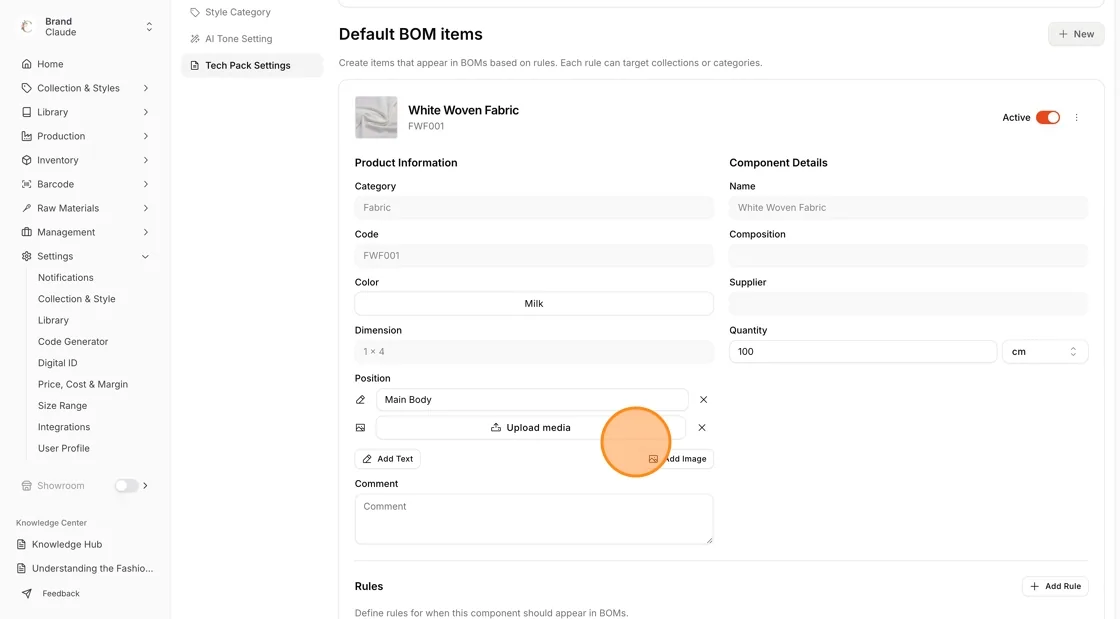Click the Style Category tag icon

coord(194,12)
